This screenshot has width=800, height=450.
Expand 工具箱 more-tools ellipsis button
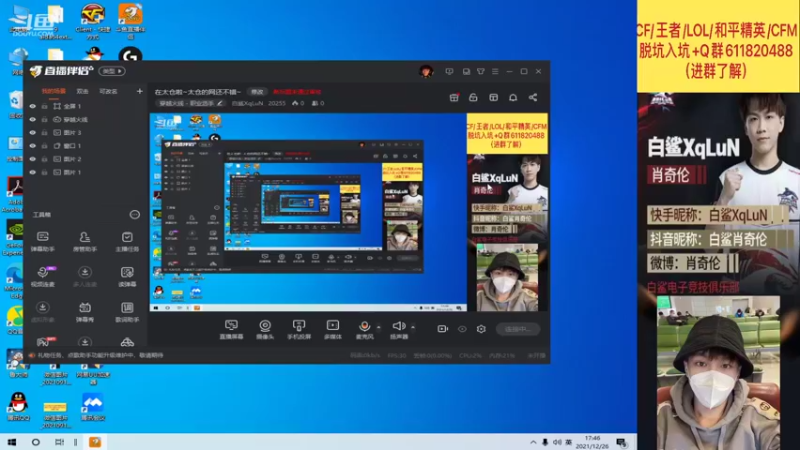tap(134, 215)
